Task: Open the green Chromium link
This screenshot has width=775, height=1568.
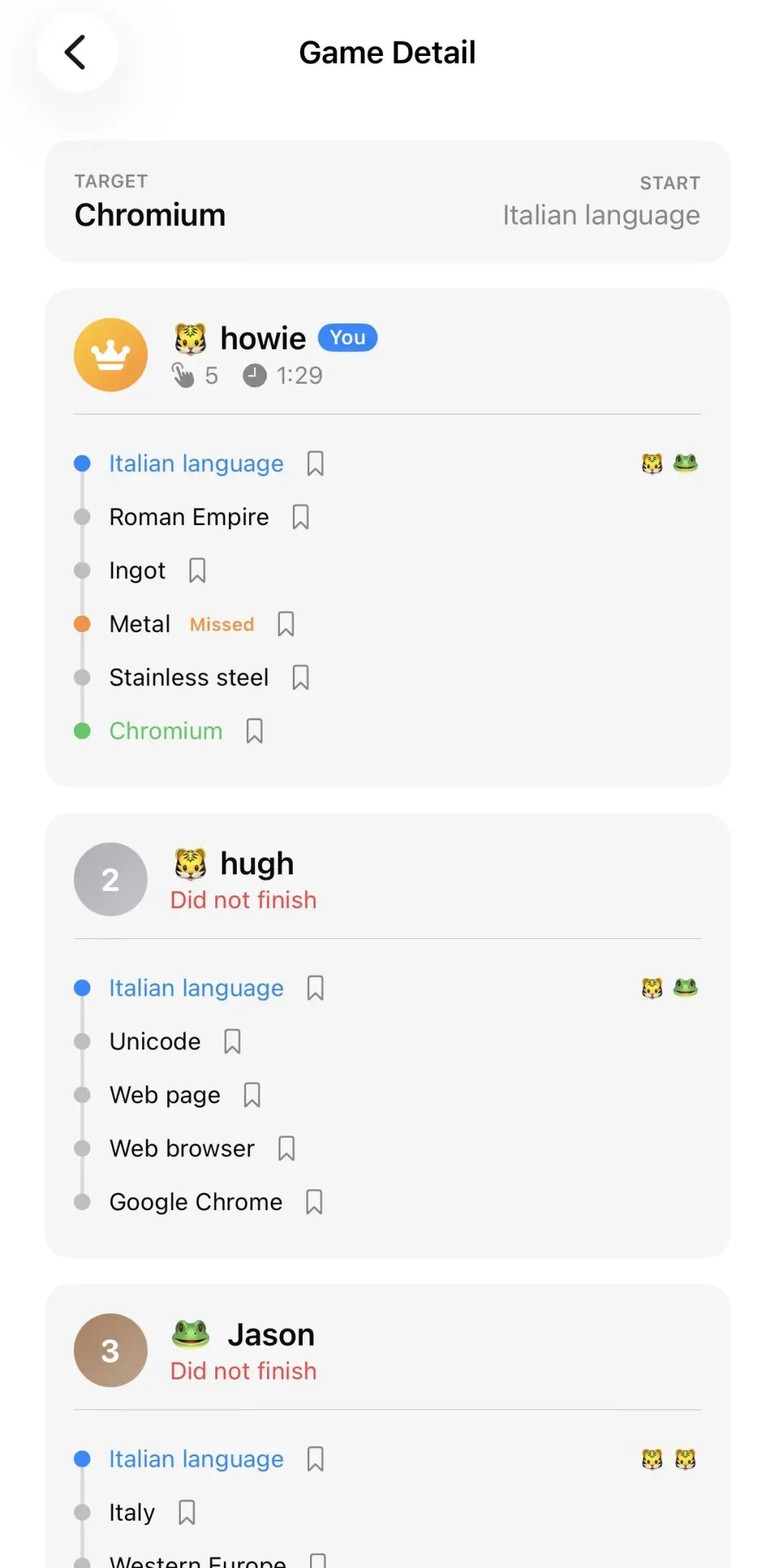Action: click(x=166, y=731)
